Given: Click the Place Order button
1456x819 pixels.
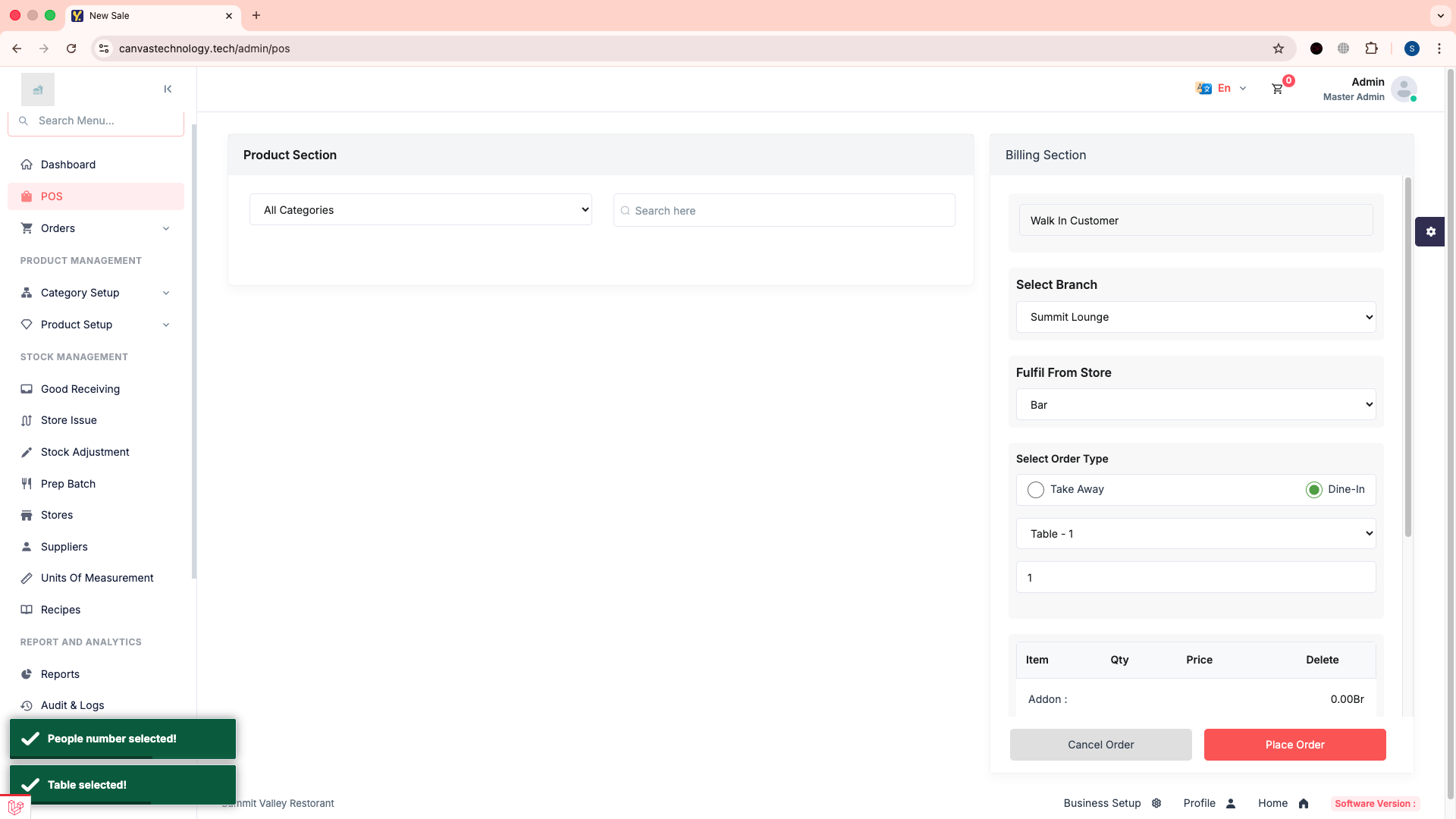Looking at the screenshot, I should 1294,745.
